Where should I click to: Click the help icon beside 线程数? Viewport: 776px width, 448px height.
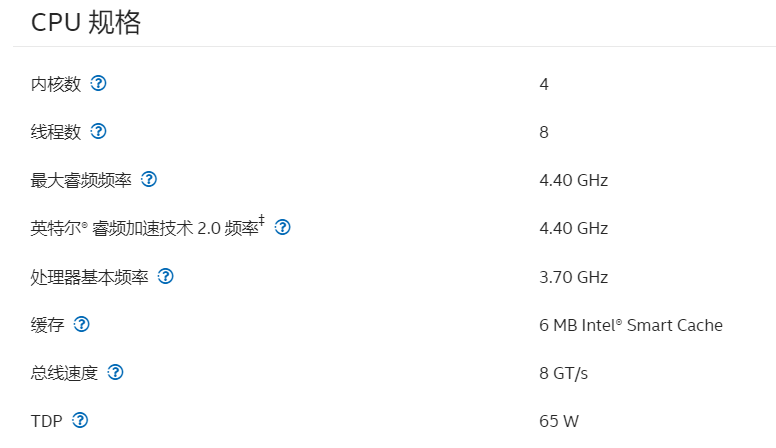(98, 131)
